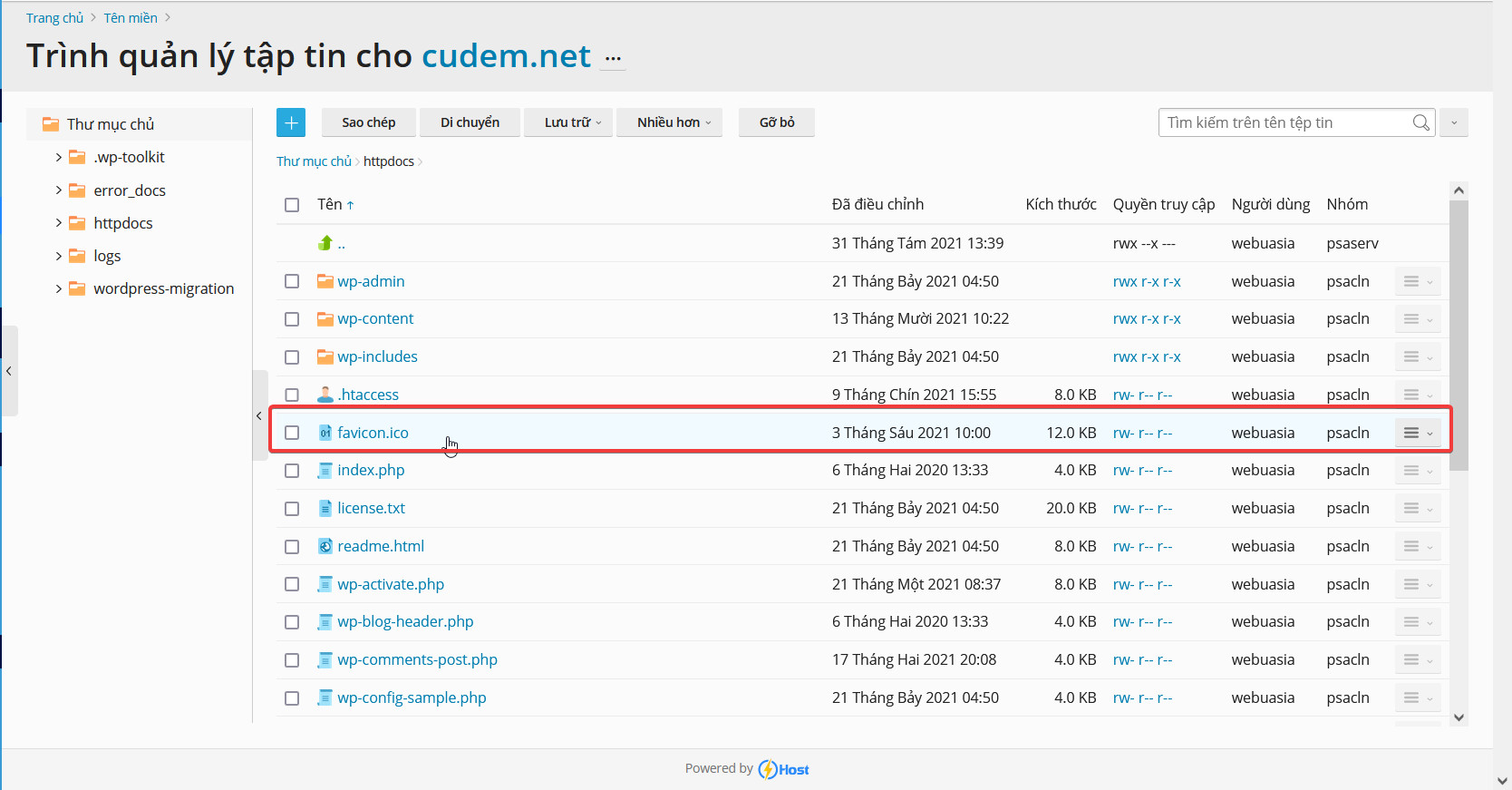Open hamburger menu for license.txt row
Screen dimensions: 1512x790
(1418, 508)
